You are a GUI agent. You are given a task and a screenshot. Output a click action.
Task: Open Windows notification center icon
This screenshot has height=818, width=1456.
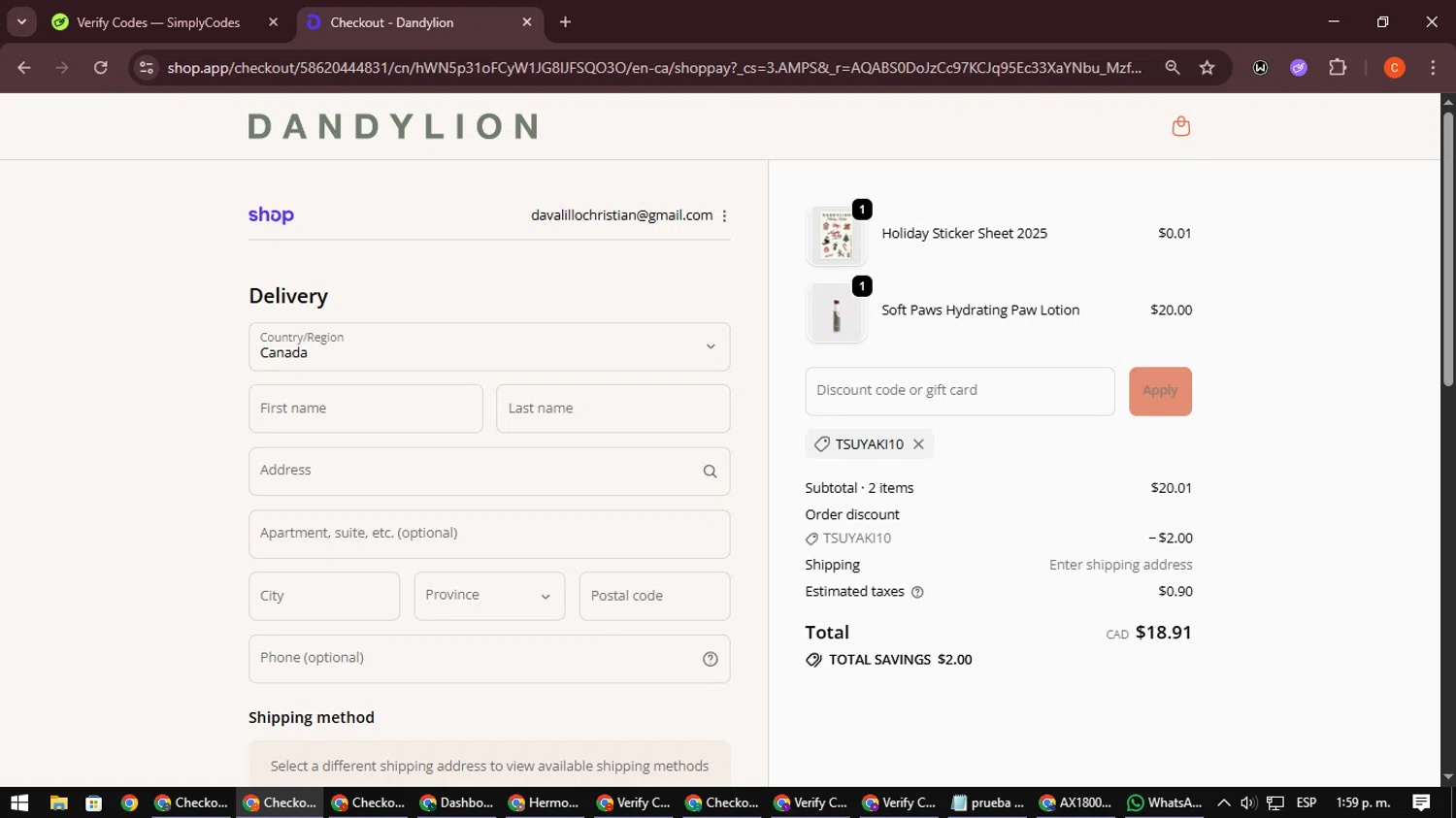(x=1421, y=802)
